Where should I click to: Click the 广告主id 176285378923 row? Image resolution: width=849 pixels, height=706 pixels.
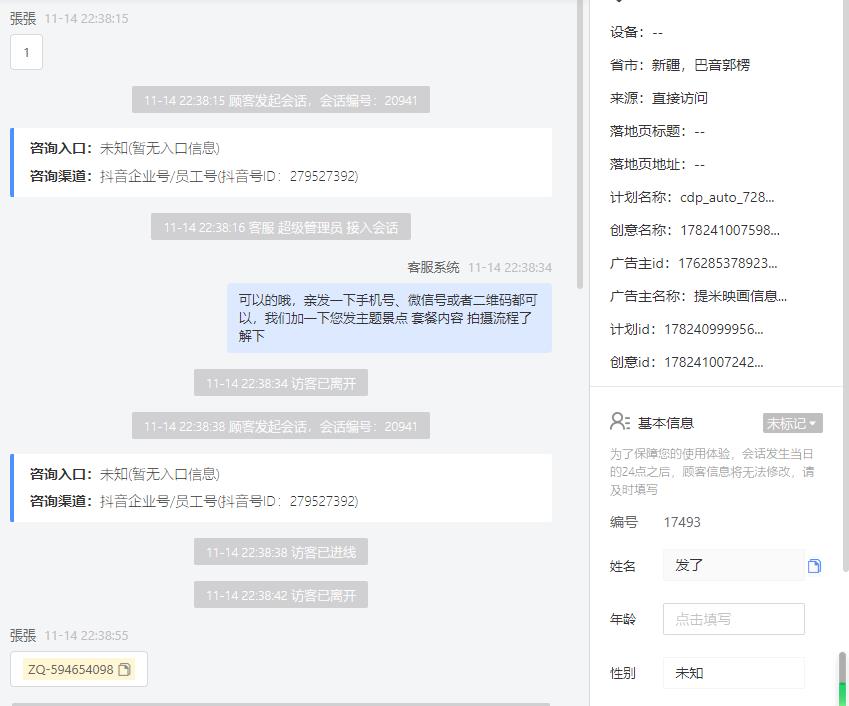pyautogui.click(x=694, y=263)
